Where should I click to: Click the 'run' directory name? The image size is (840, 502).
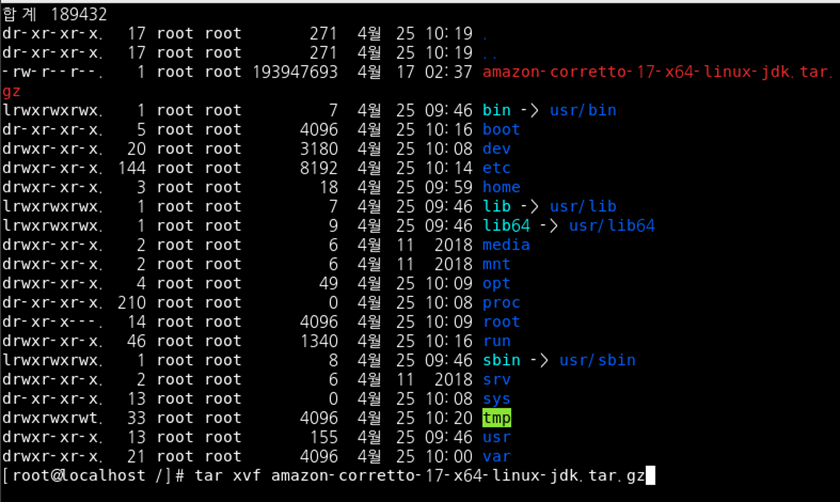tap(497, 341)
